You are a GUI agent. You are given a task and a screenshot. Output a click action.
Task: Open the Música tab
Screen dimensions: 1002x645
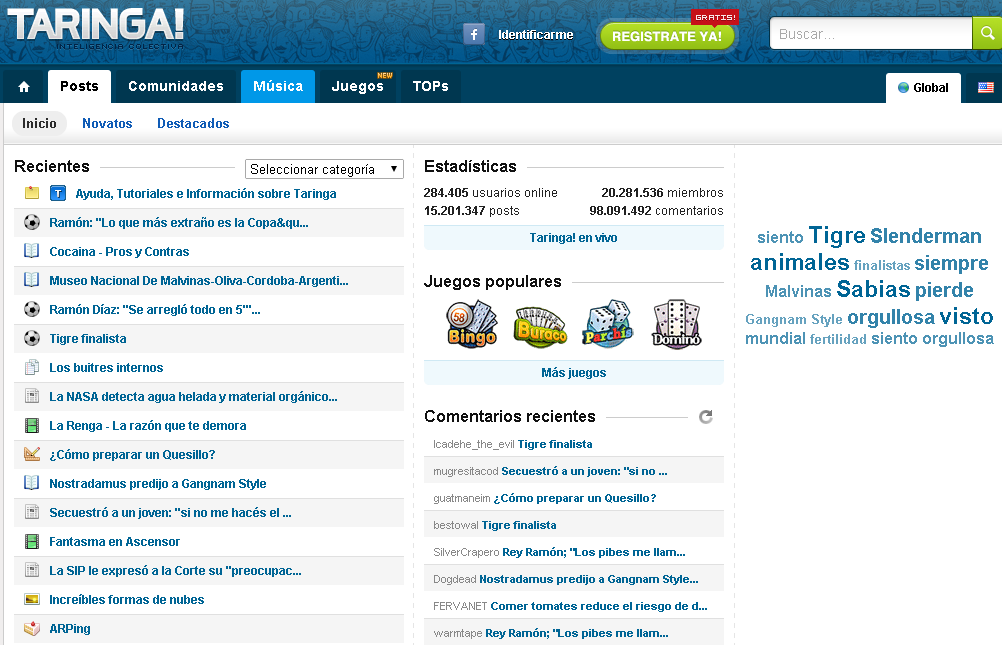(278, 86)
